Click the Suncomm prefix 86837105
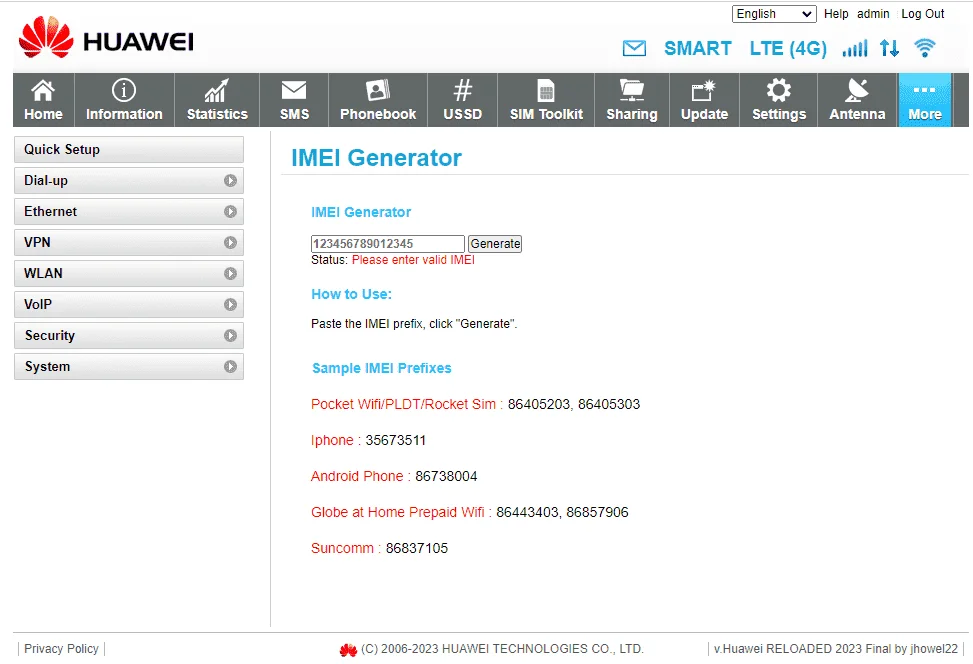 (416, 549)
